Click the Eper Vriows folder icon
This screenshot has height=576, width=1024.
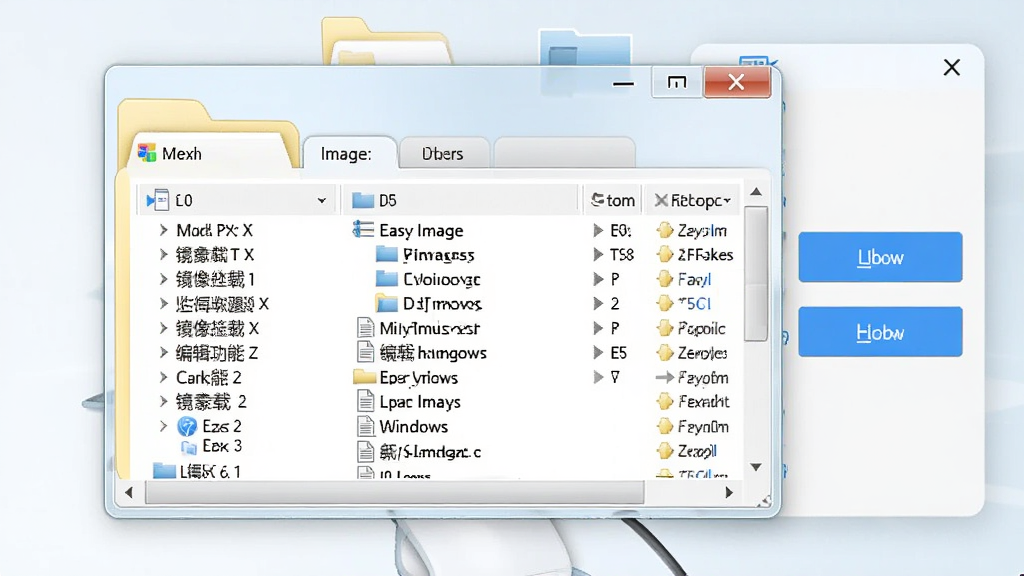[364, 377]
